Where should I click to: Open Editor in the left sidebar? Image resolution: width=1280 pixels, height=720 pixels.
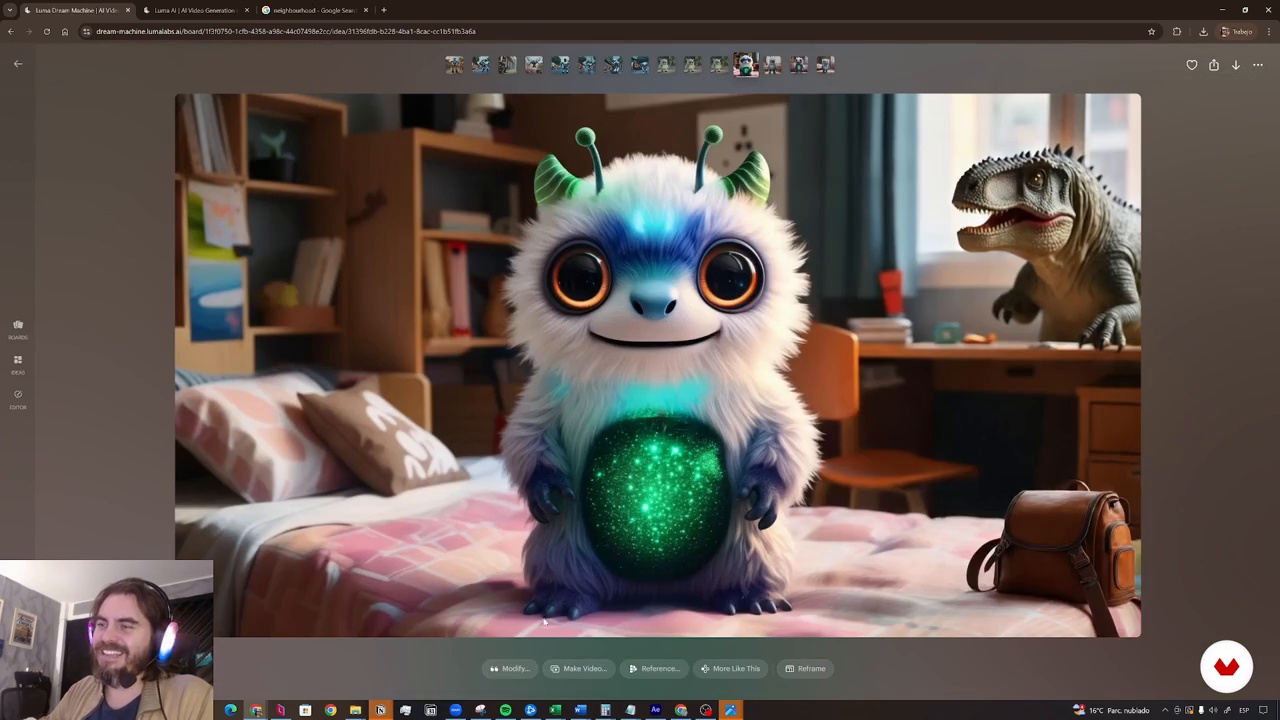coord(18,399)
